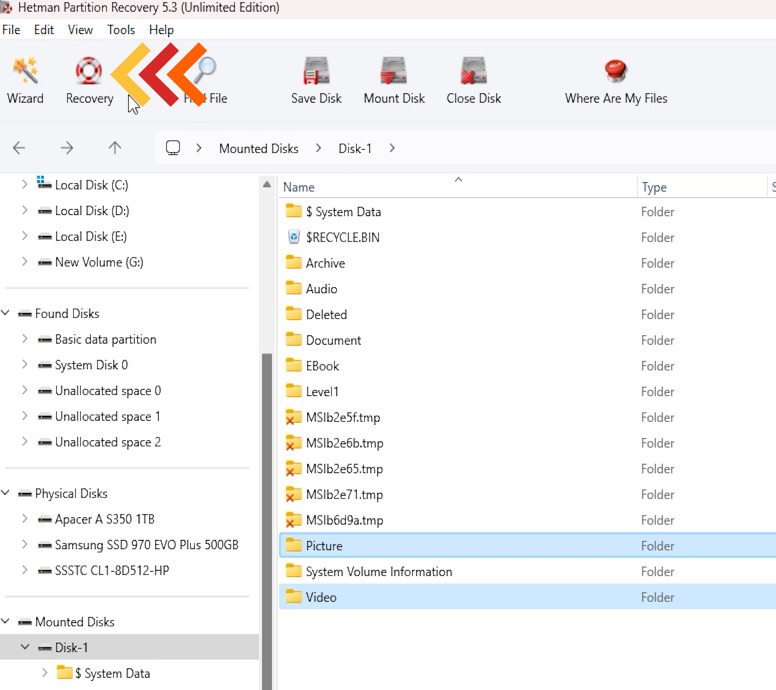Expand Local Disk (E:) tree node

click(x=24, y=236)
